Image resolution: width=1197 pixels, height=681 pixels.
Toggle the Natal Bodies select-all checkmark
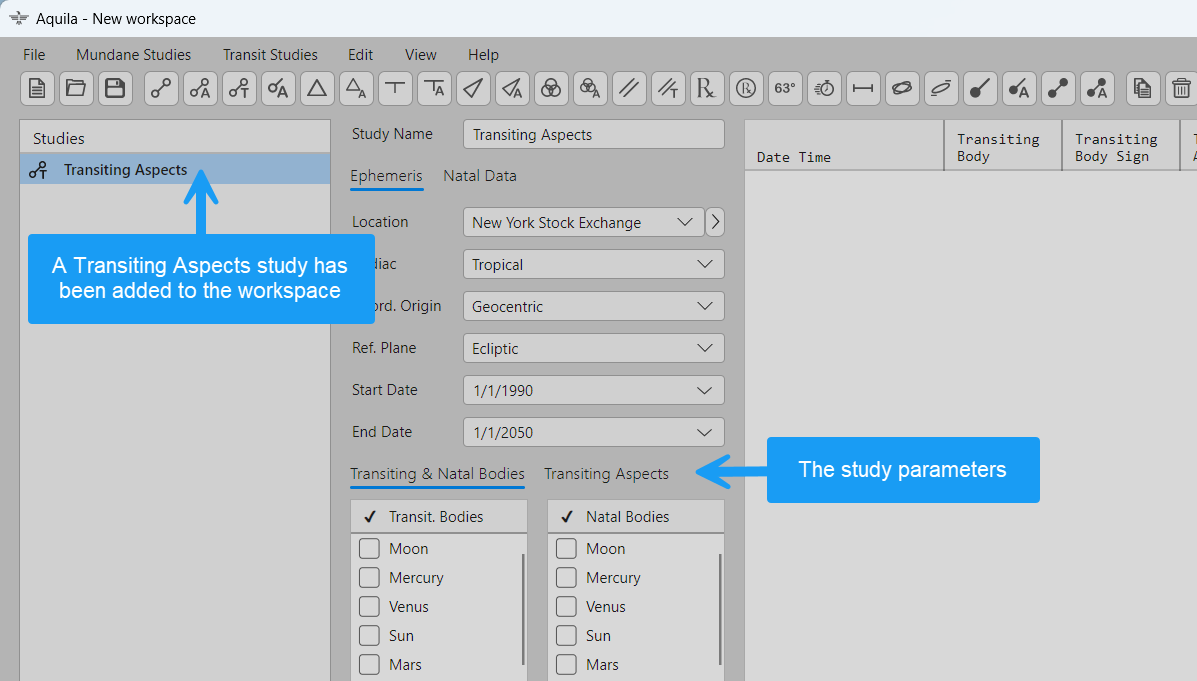coord(567,517)
